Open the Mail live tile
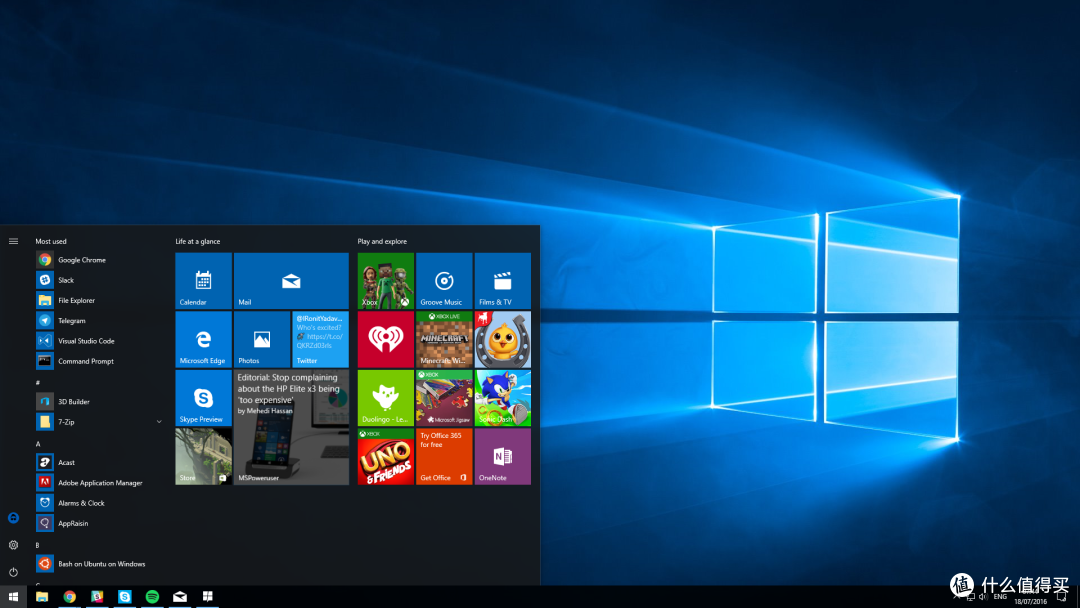The image size is (1080, 608). [x=291, y=280]
